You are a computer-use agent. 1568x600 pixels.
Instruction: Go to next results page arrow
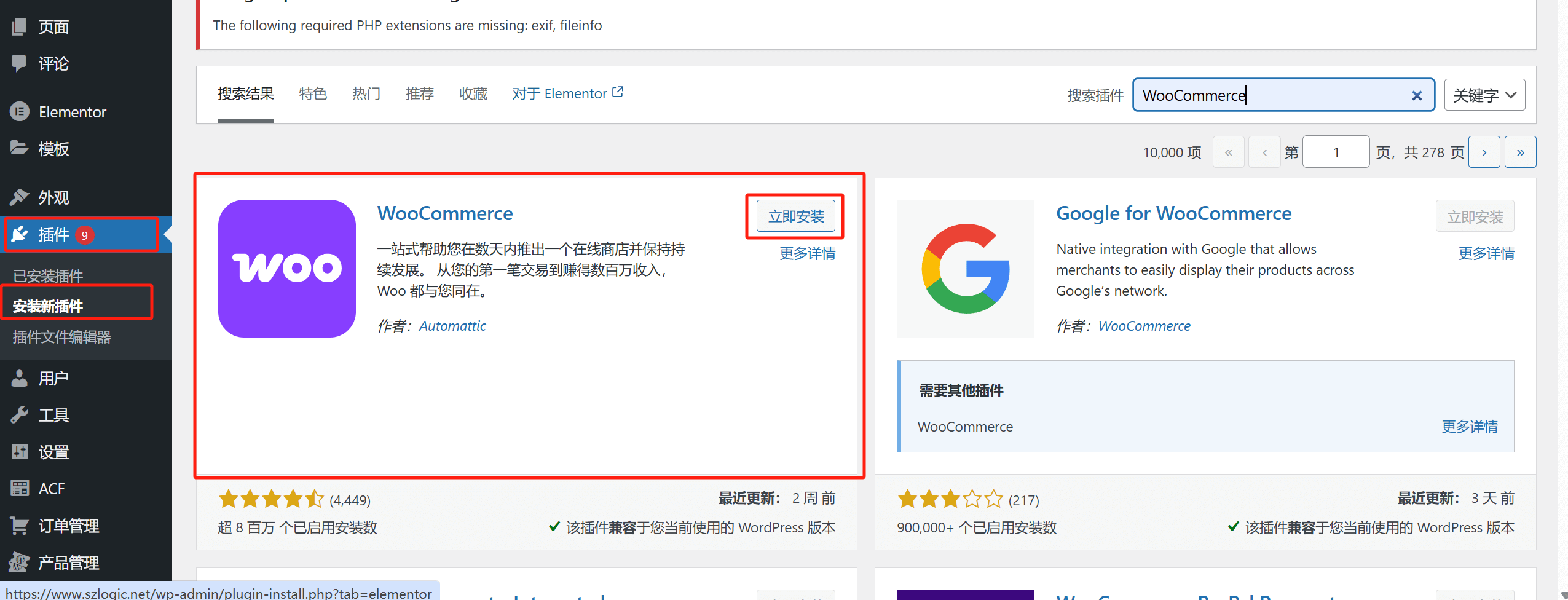1484,152
